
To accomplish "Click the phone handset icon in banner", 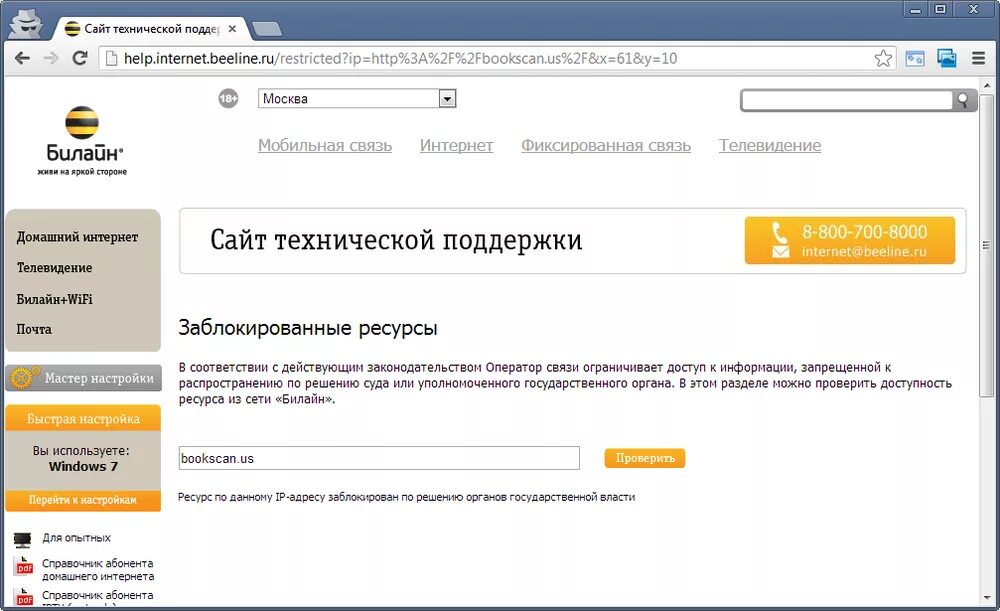I will [x=780, y=232].
